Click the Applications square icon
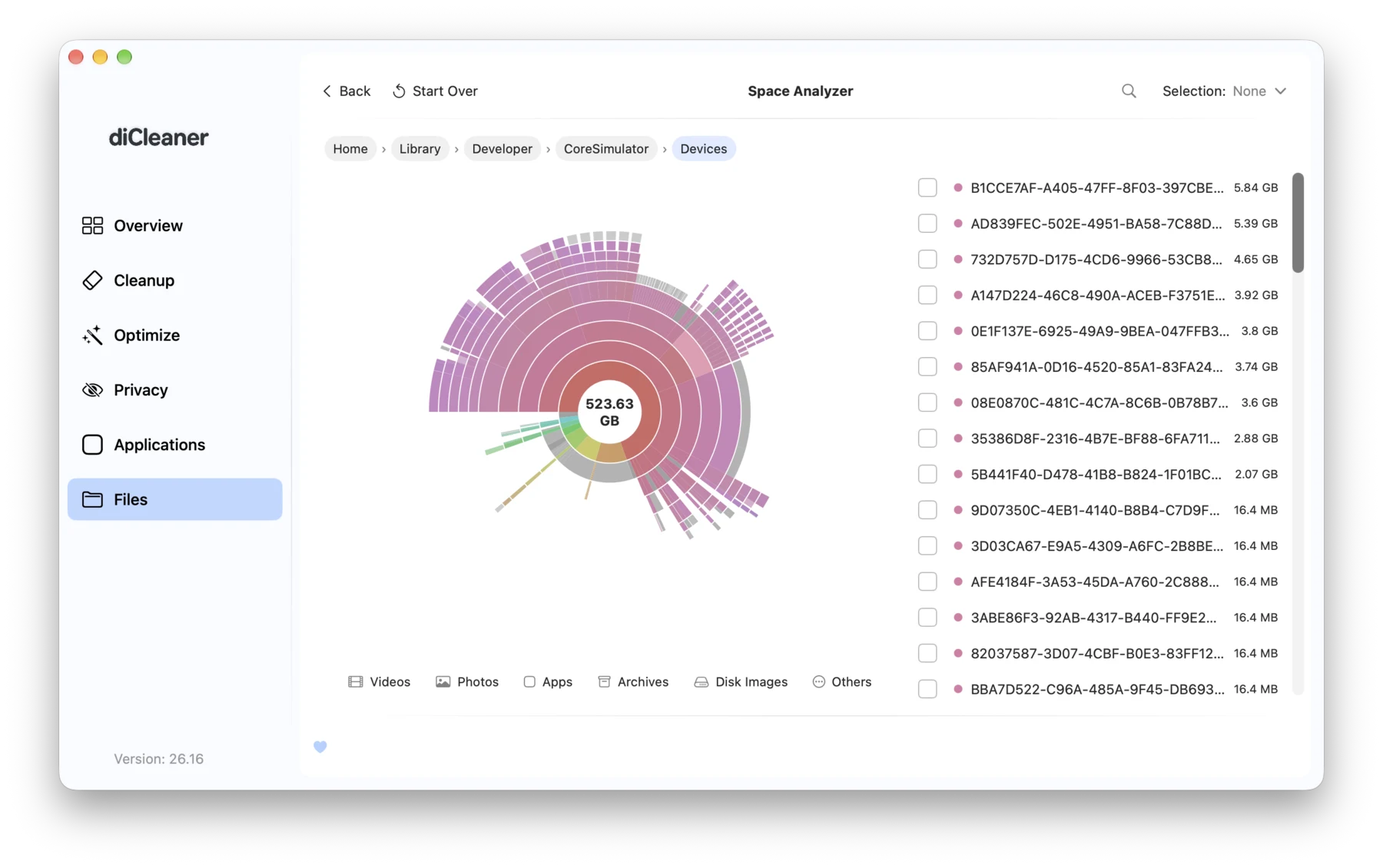The width and height of the screenshot is (1383, 868). click(92, 445)
